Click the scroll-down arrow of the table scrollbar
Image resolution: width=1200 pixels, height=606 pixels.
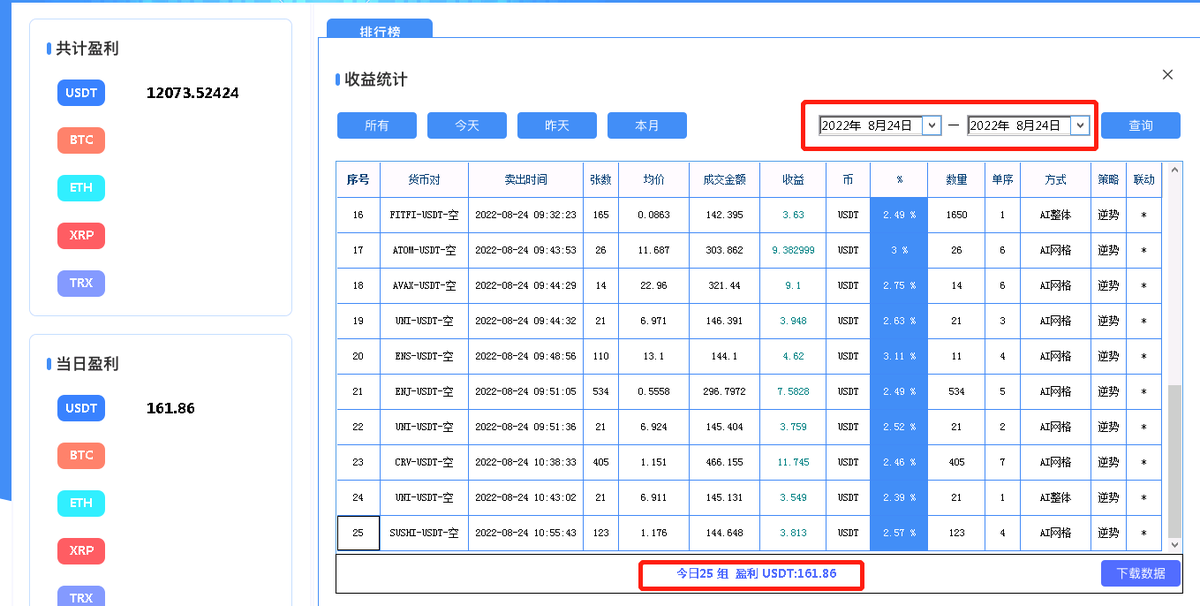pos(1176,544)
